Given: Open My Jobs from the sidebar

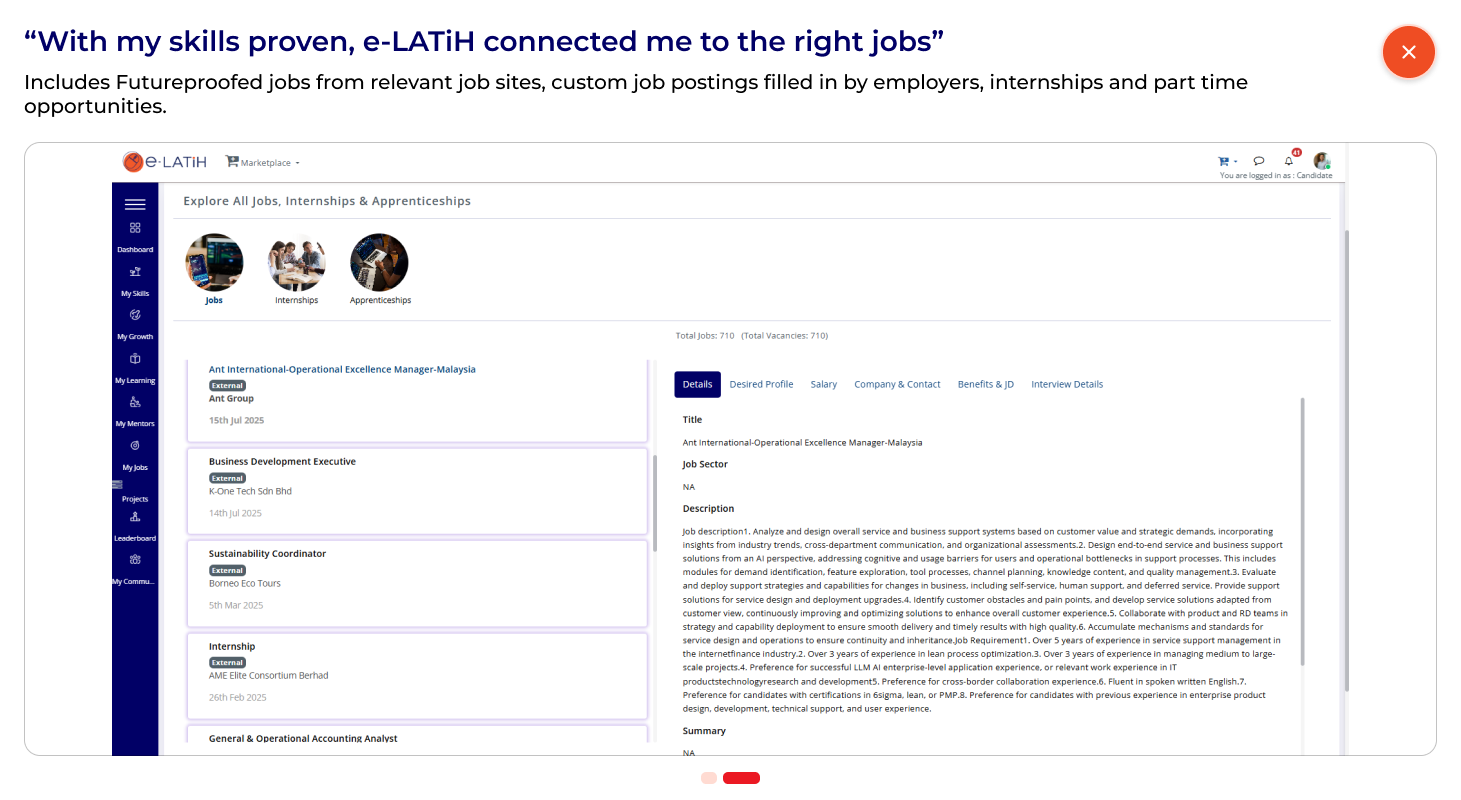Looking at the screenshot, I should (x=135, y=456).
